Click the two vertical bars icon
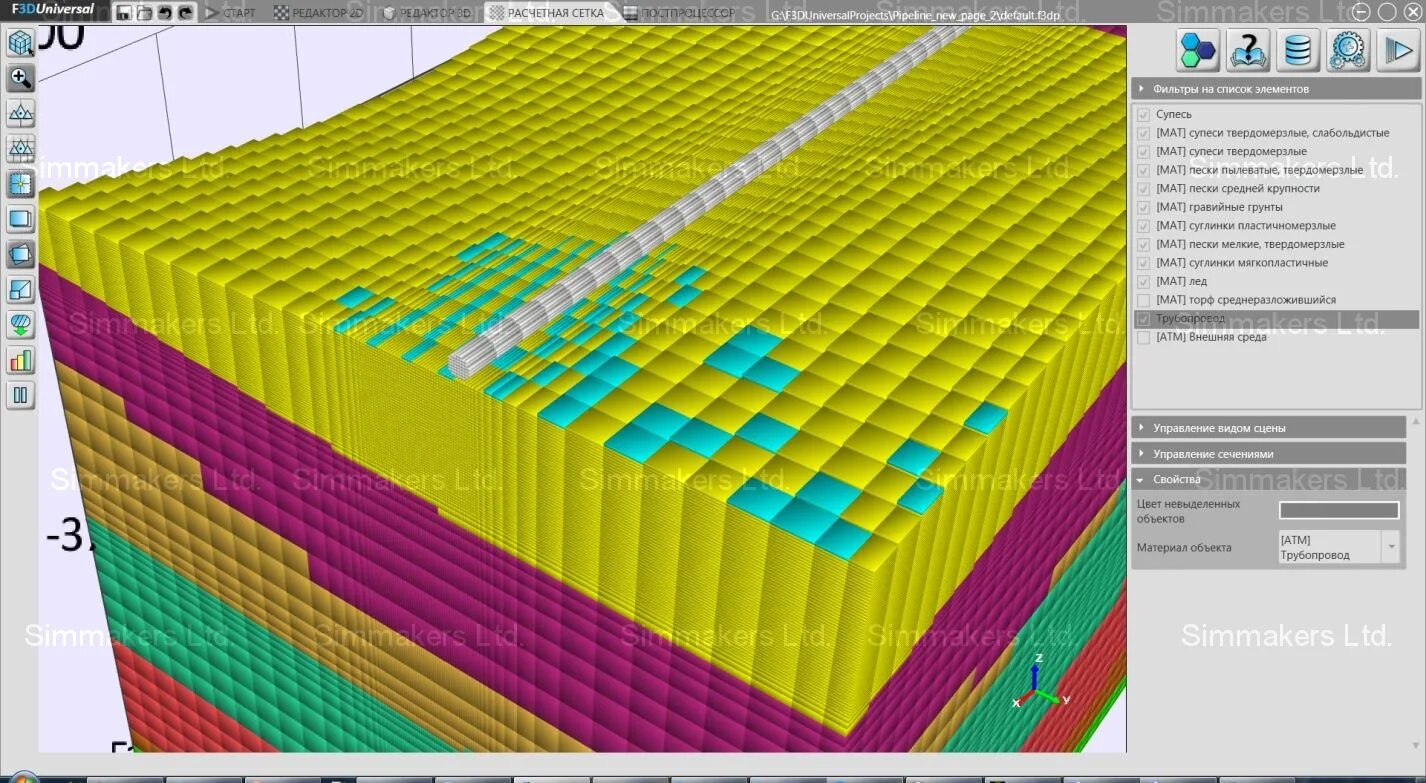This screenshot has width=1426, height=783. (20, 395)
